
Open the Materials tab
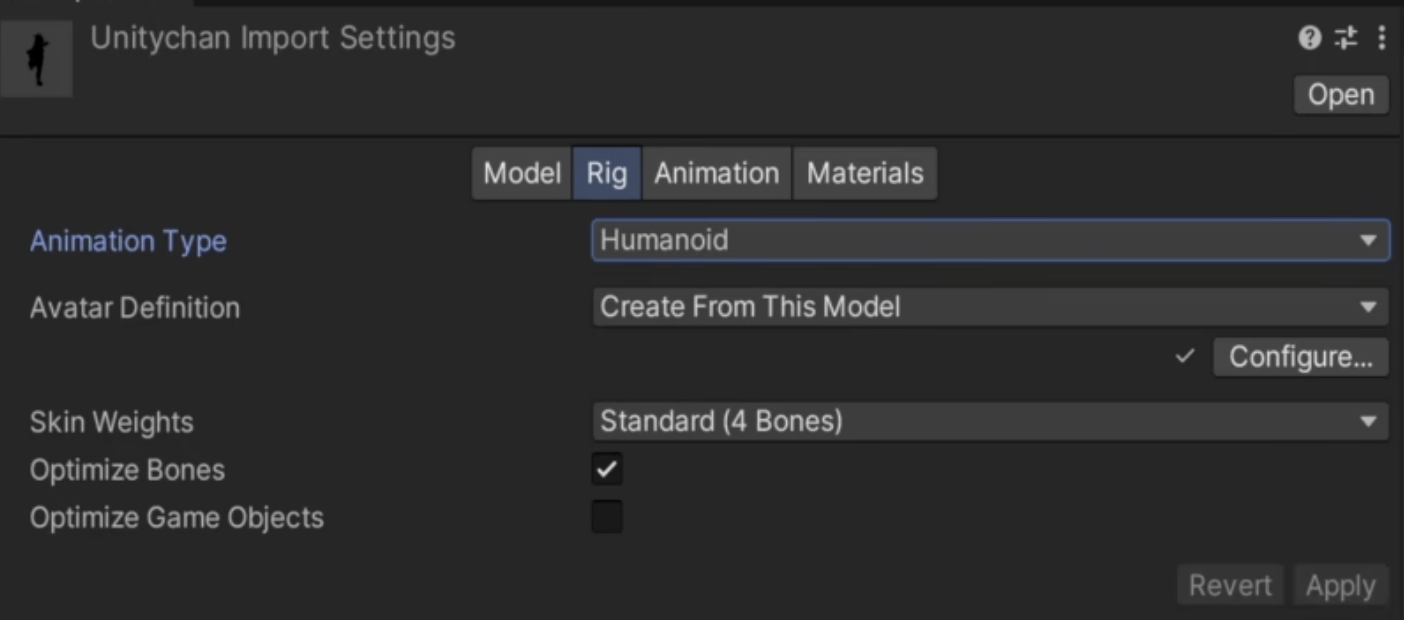click(x=865, y=174)
